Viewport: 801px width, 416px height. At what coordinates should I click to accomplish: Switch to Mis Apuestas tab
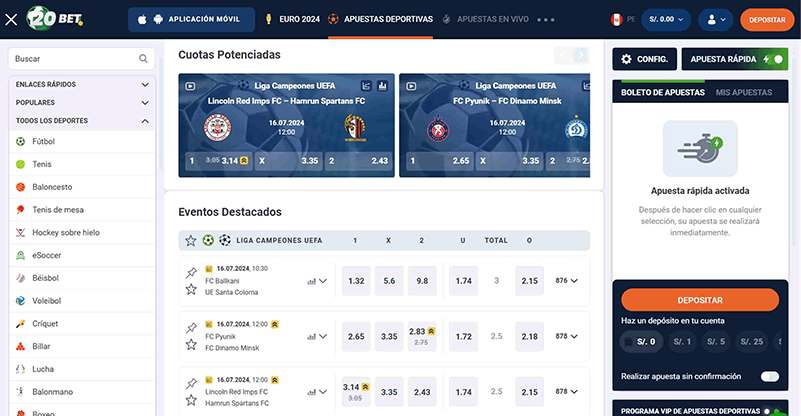744,93
